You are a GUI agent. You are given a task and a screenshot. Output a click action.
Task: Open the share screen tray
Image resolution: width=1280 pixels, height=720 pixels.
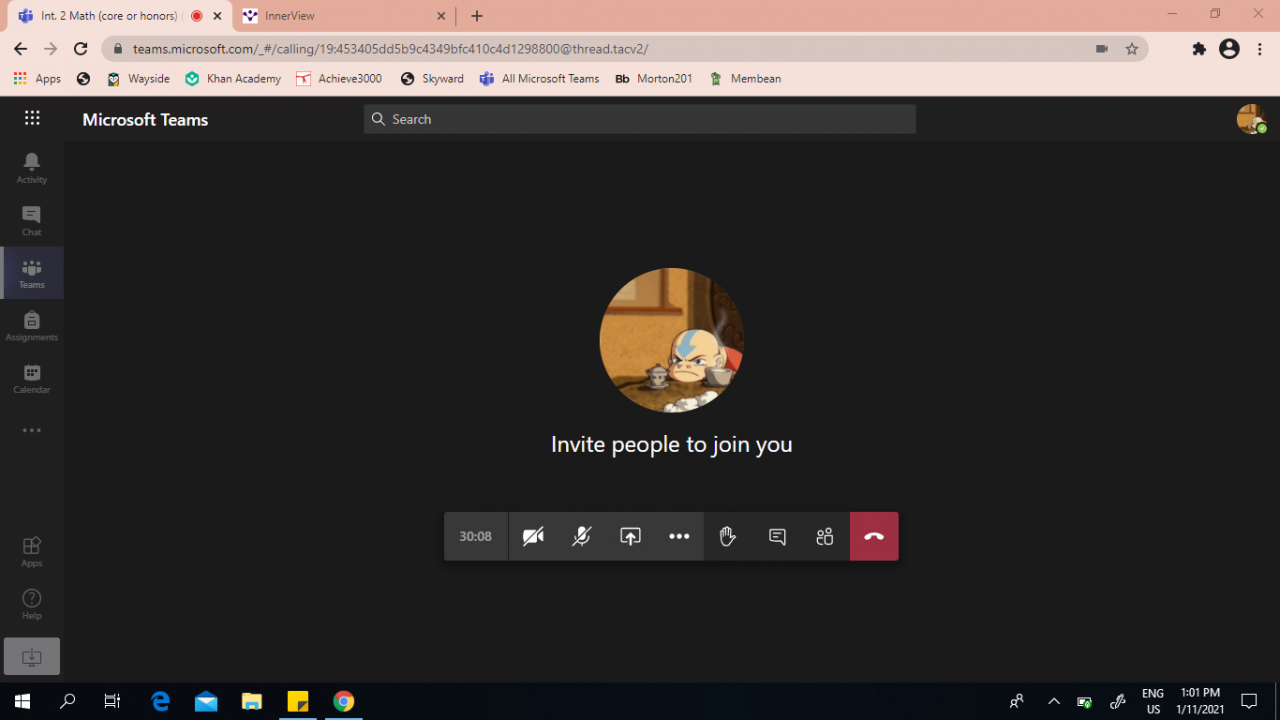630,537
